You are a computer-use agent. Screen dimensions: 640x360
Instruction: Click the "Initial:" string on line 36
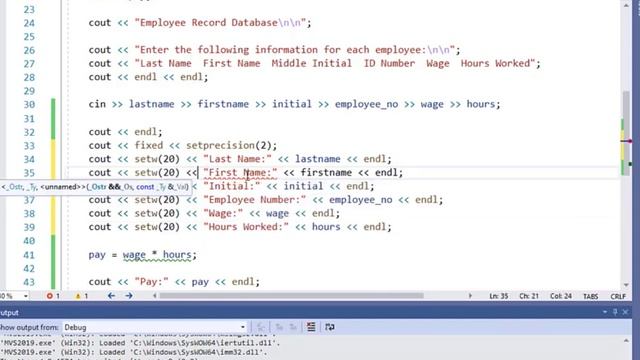point(232,186)
